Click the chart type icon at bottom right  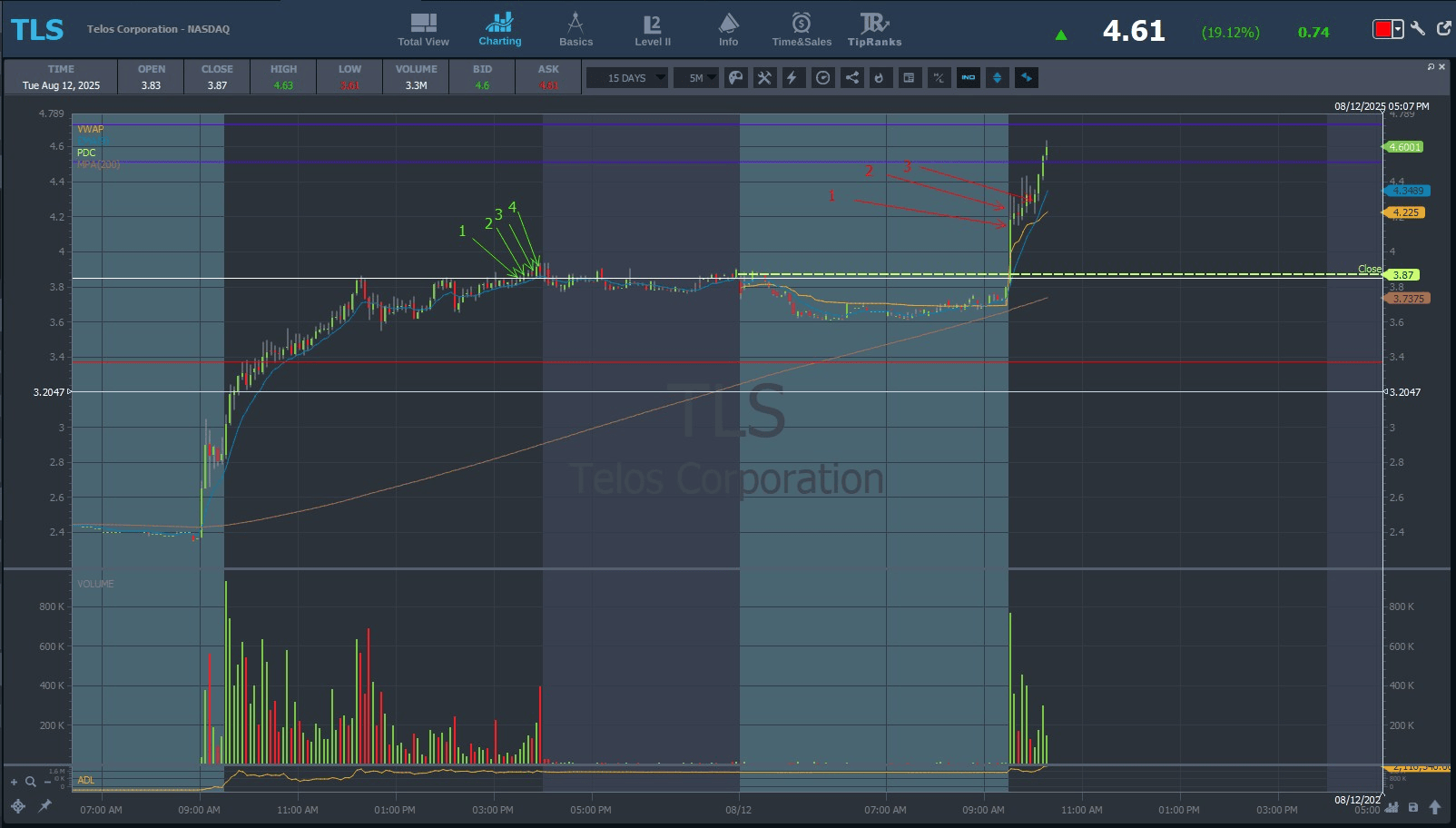pos(1392,807)
